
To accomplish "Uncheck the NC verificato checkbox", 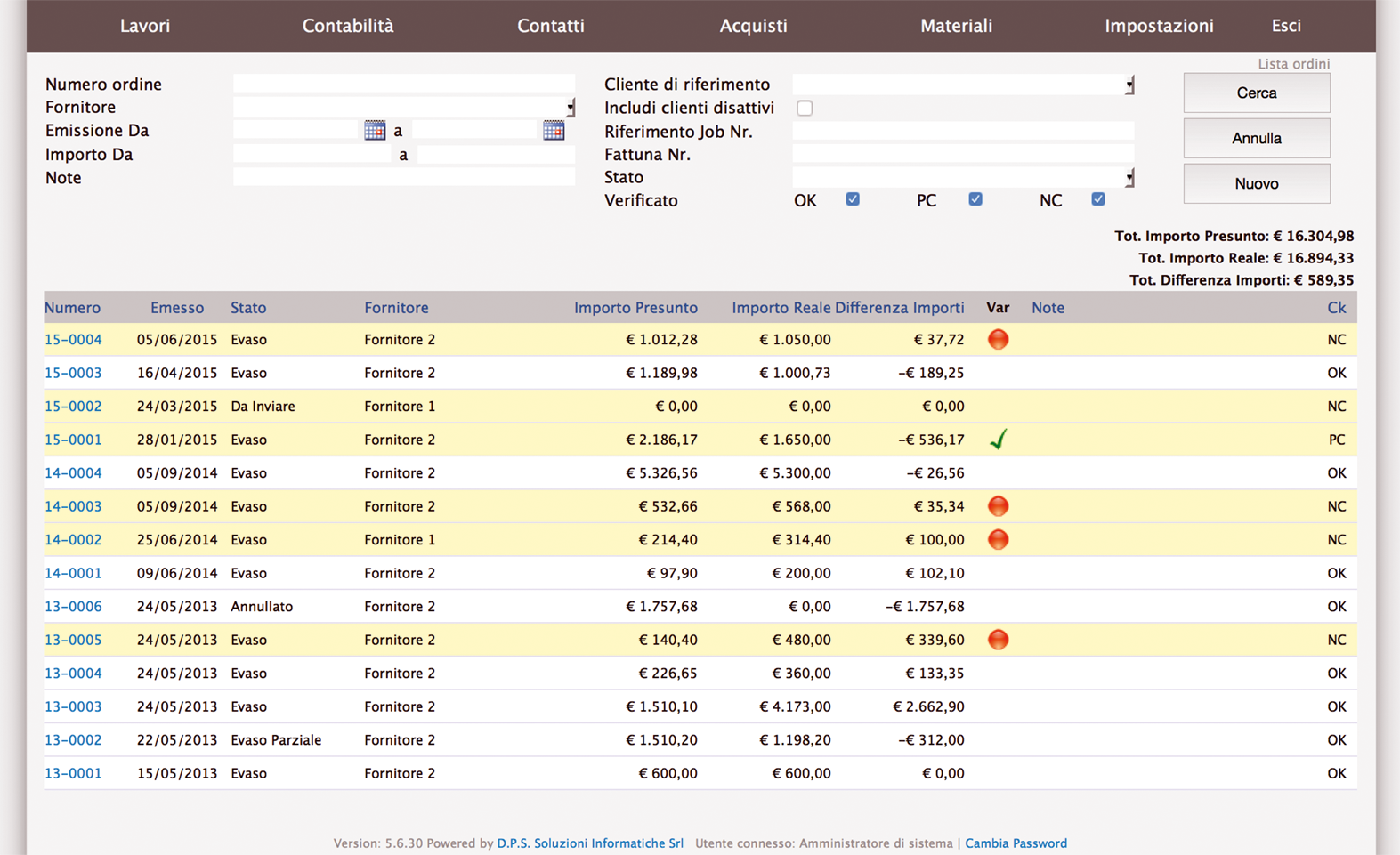I will (x=1098, y=199).
